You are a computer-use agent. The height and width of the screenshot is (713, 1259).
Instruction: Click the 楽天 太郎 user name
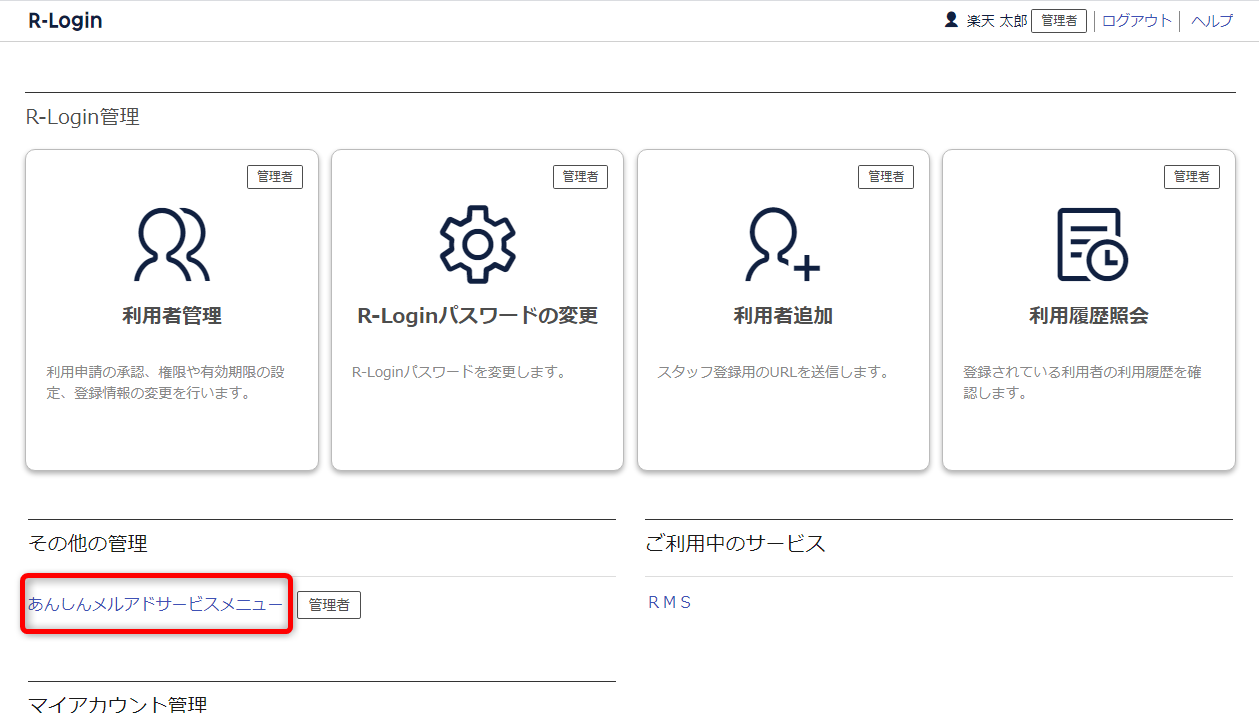[x=996, y=21]
